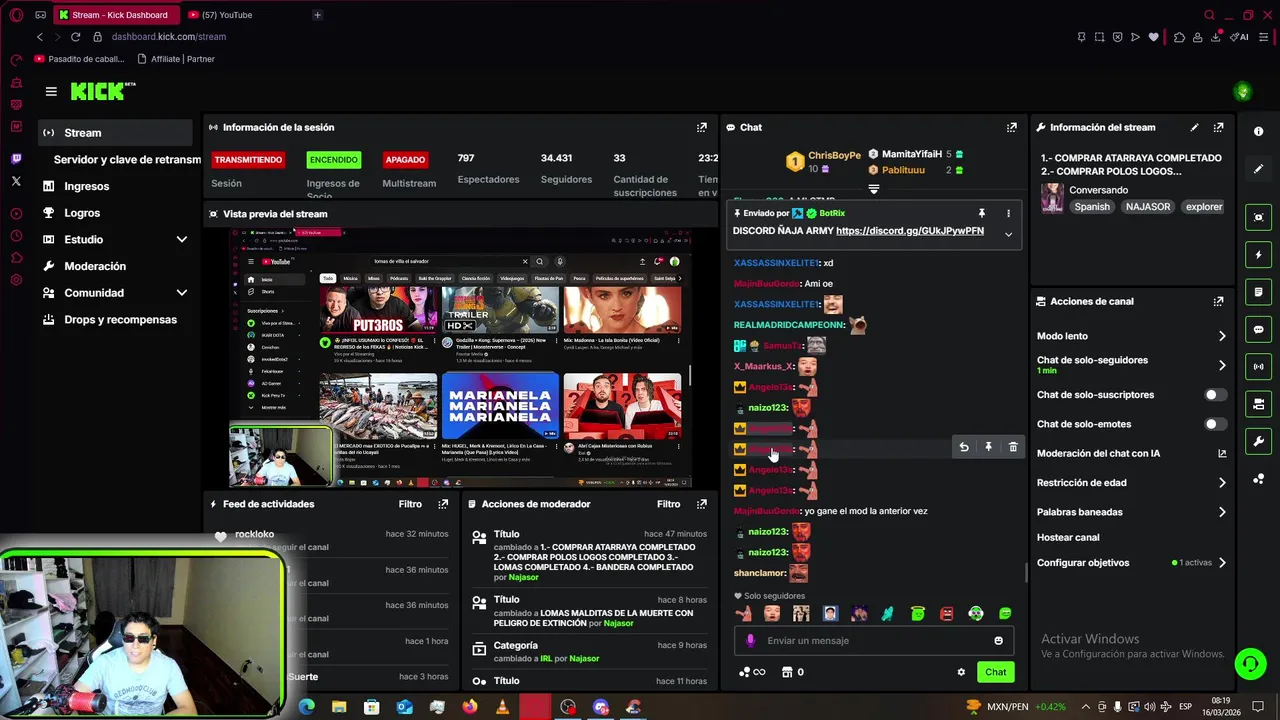The height and width of the screenshot is (720, 1280).
Task: Click the chat bubble icon in right toolbar
Action: [1258, 329]
